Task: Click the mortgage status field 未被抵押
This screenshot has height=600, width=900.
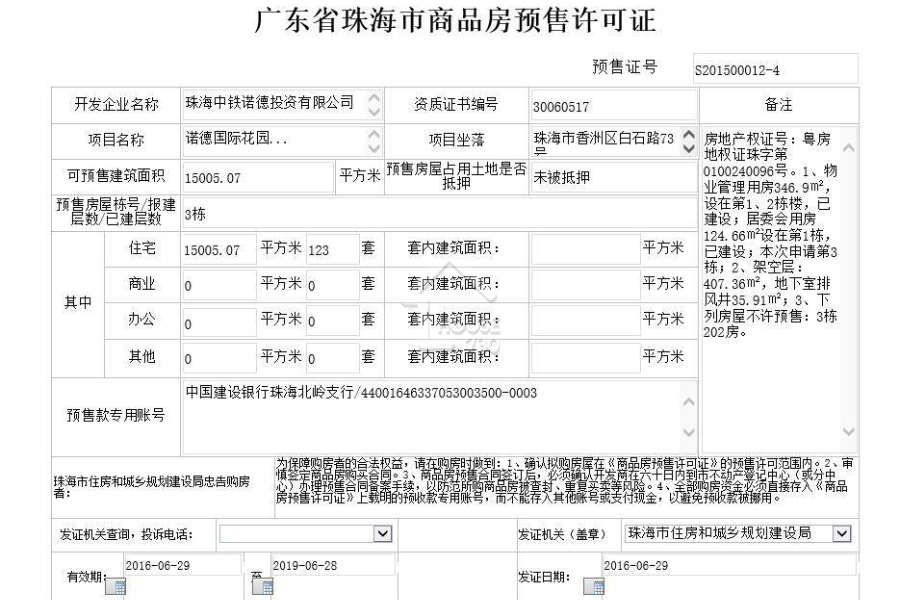Action: [x=614, y=177]
